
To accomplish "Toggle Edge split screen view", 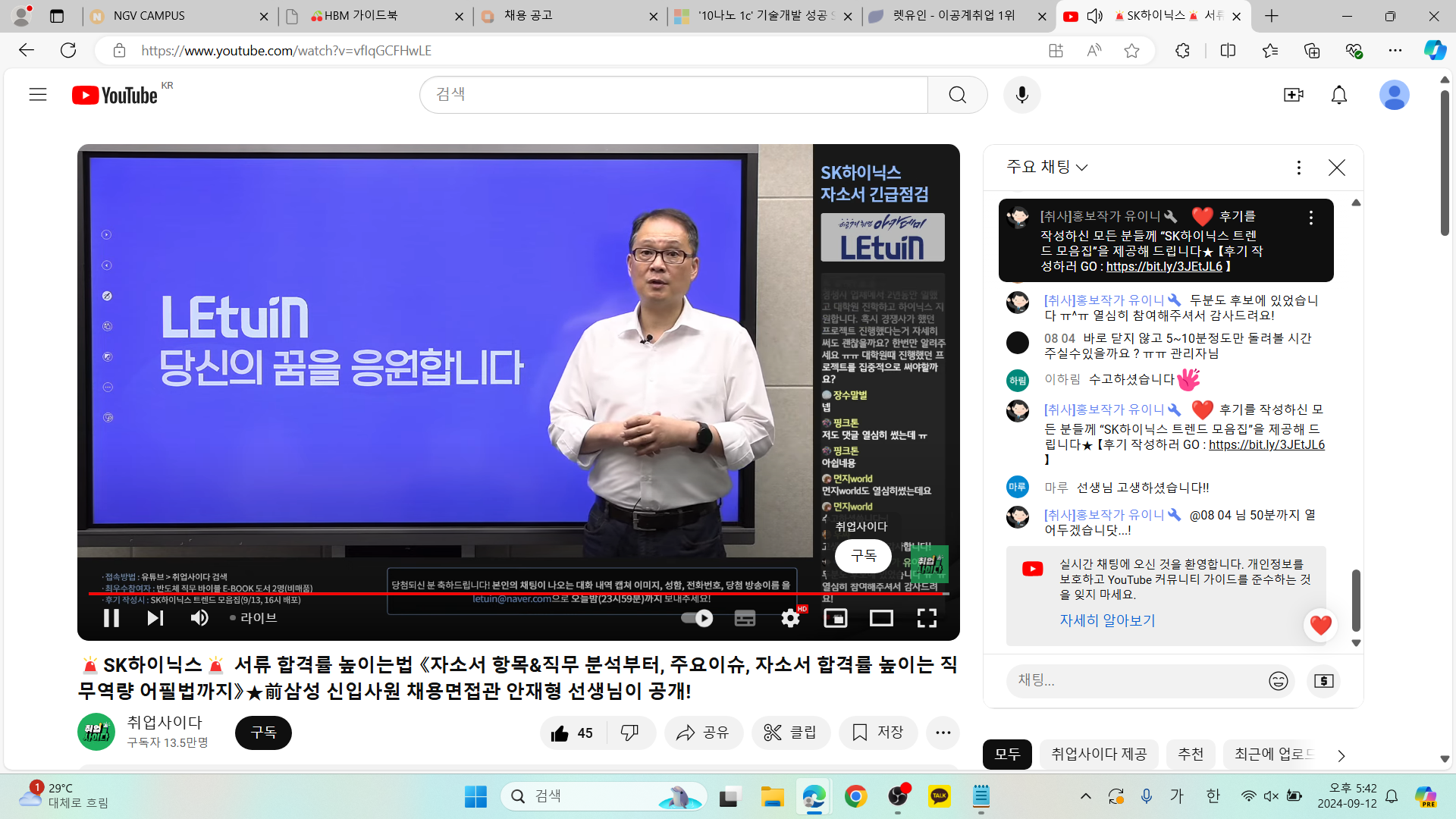I will pos(1228,51).
